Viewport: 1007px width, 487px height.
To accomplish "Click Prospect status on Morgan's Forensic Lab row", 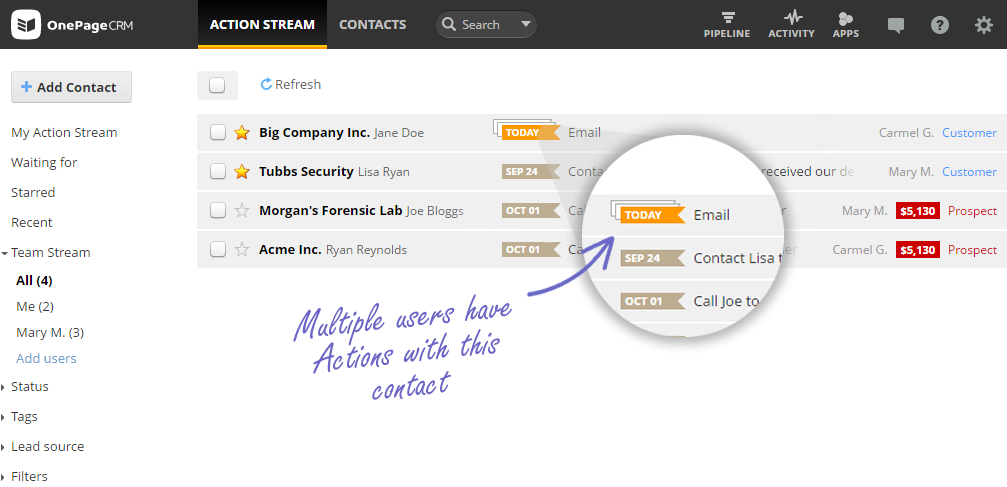I will coord(972,211).
